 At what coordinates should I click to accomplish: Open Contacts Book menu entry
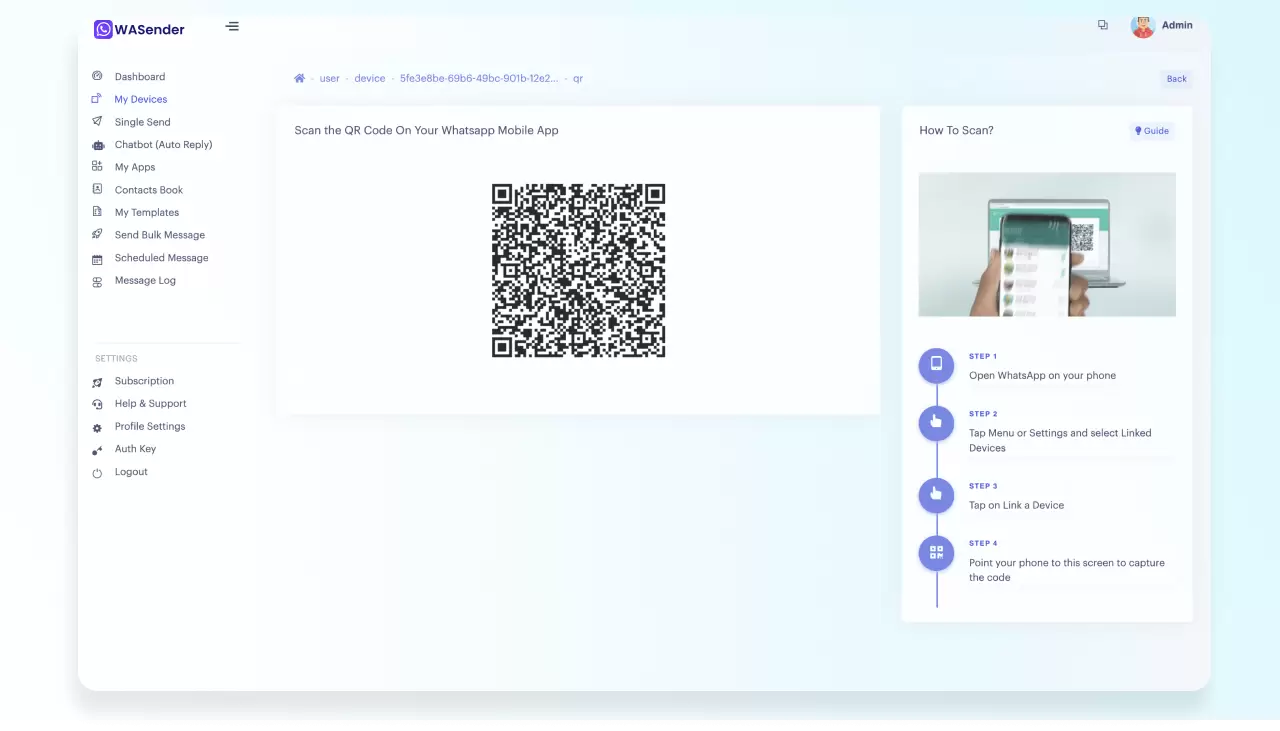pos(149,190)
